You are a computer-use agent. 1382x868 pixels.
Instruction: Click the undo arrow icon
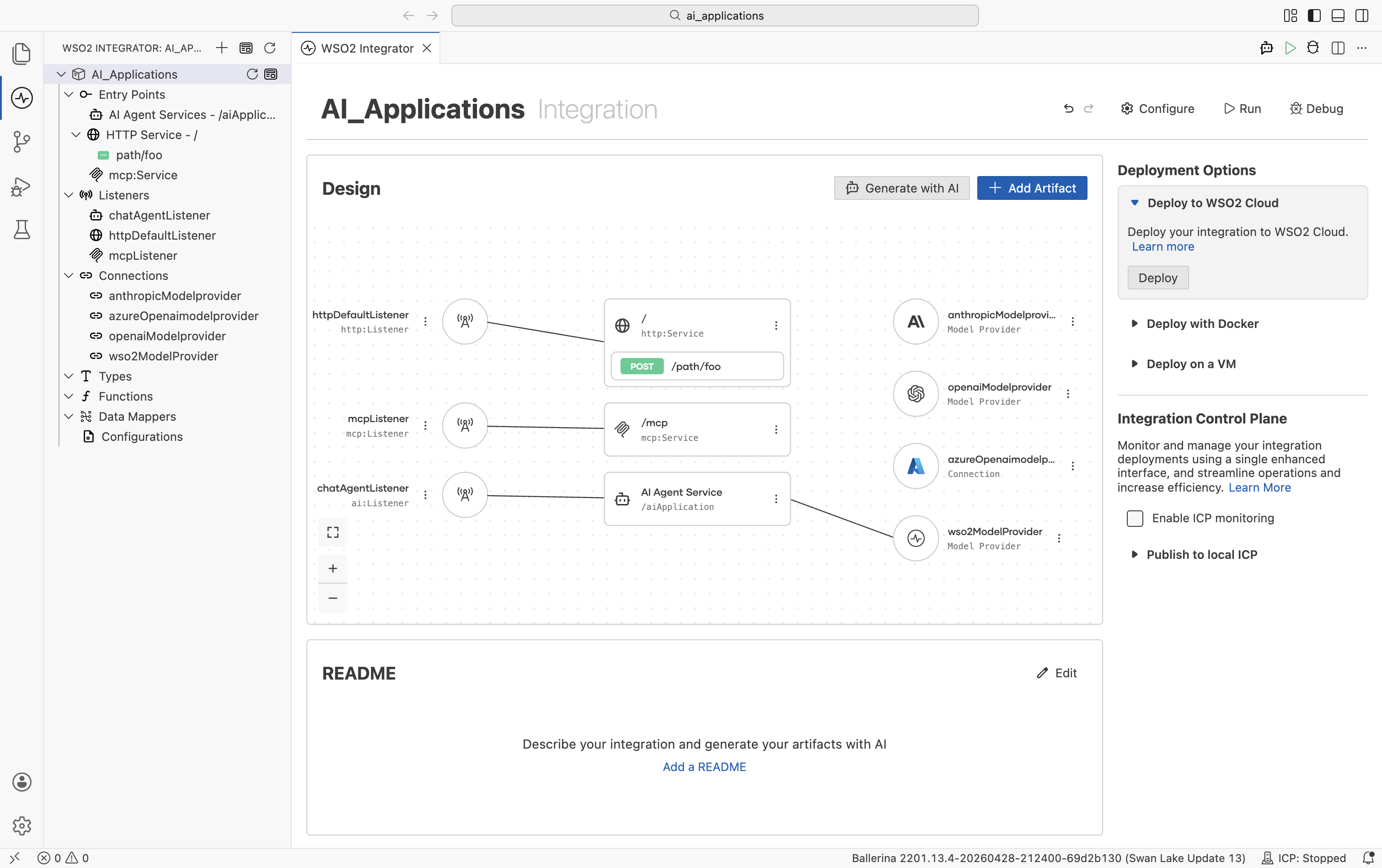pyautogui.click(x=1068, y=108)
